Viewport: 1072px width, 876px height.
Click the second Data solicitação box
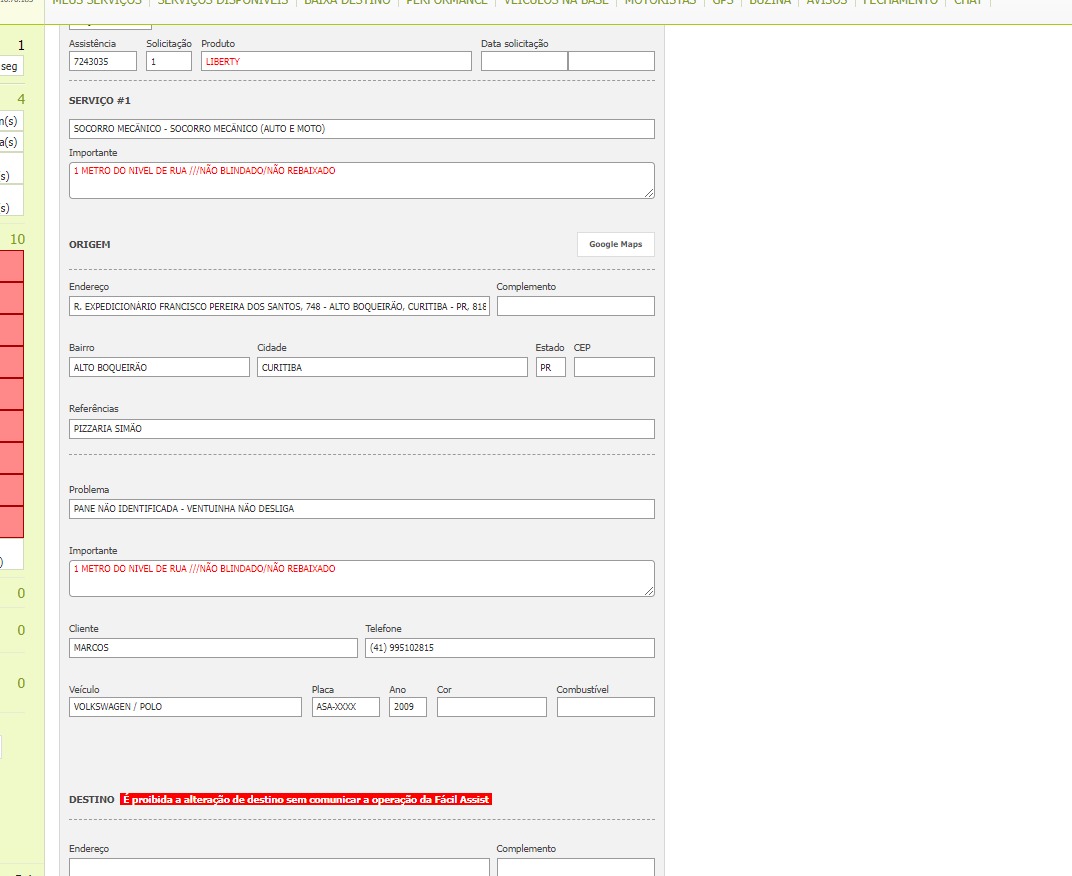pos(611,61)
